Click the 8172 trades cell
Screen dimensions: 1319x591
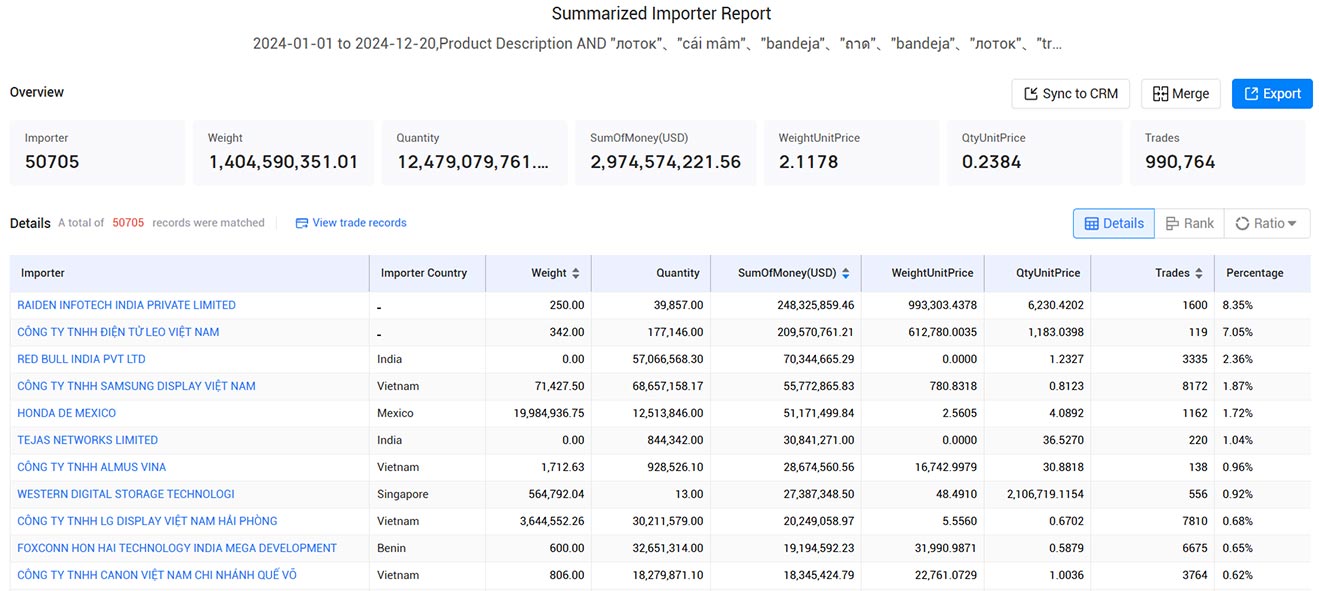tap(1194, 386)
